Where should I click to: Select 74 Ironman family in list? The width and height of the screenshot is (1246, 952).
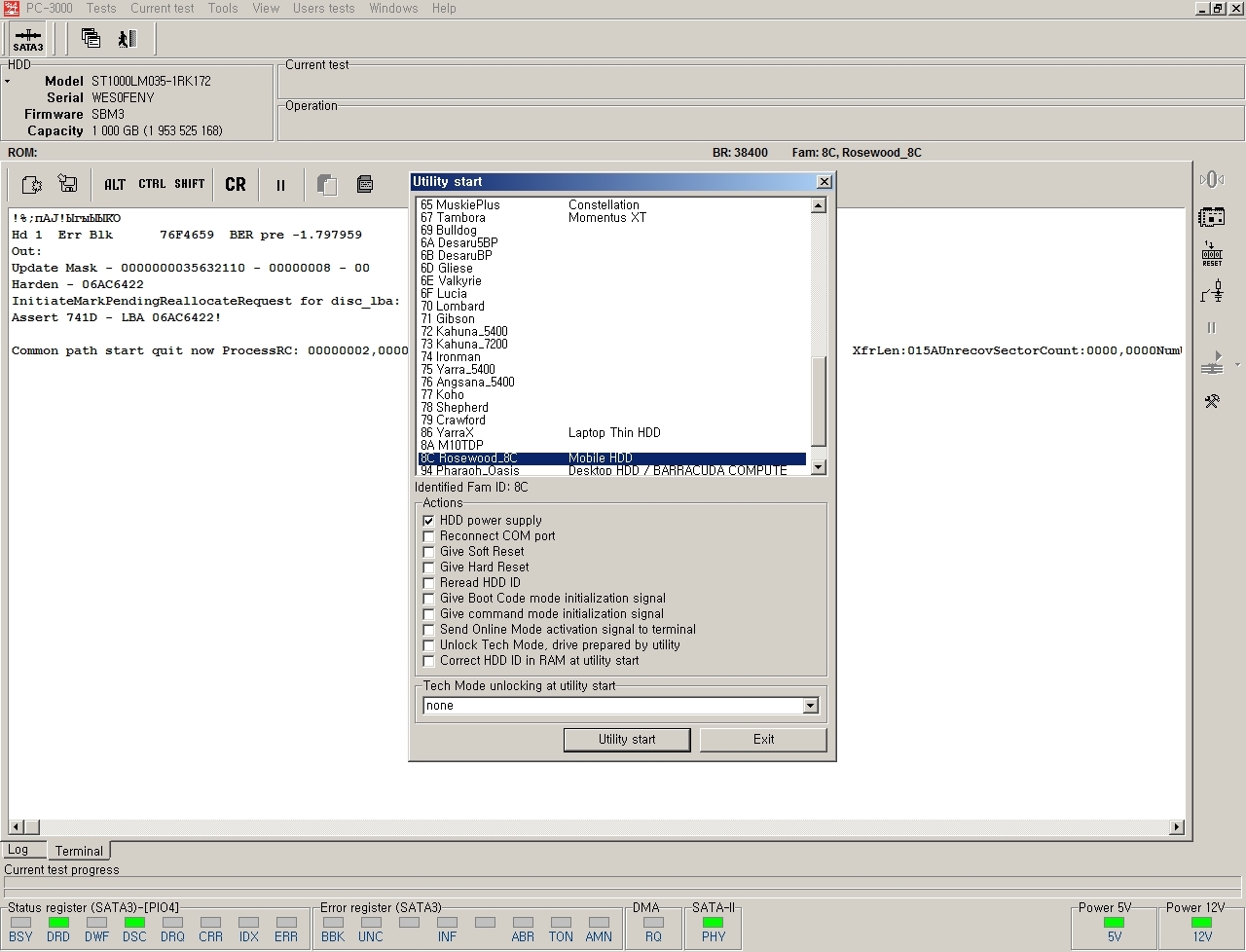[612, 357]
